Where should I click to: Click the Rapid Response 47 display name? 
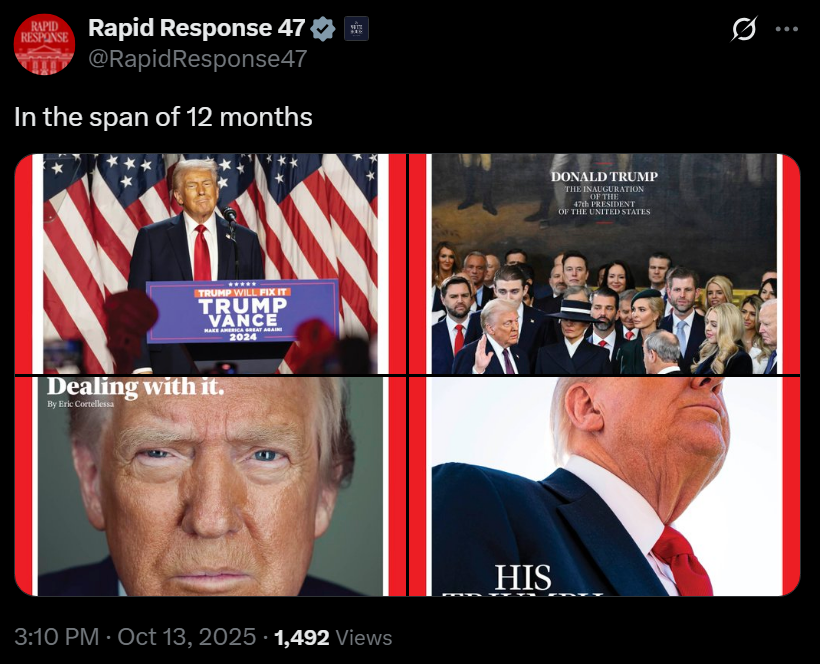pyautogui.click(x=196, y=28)
